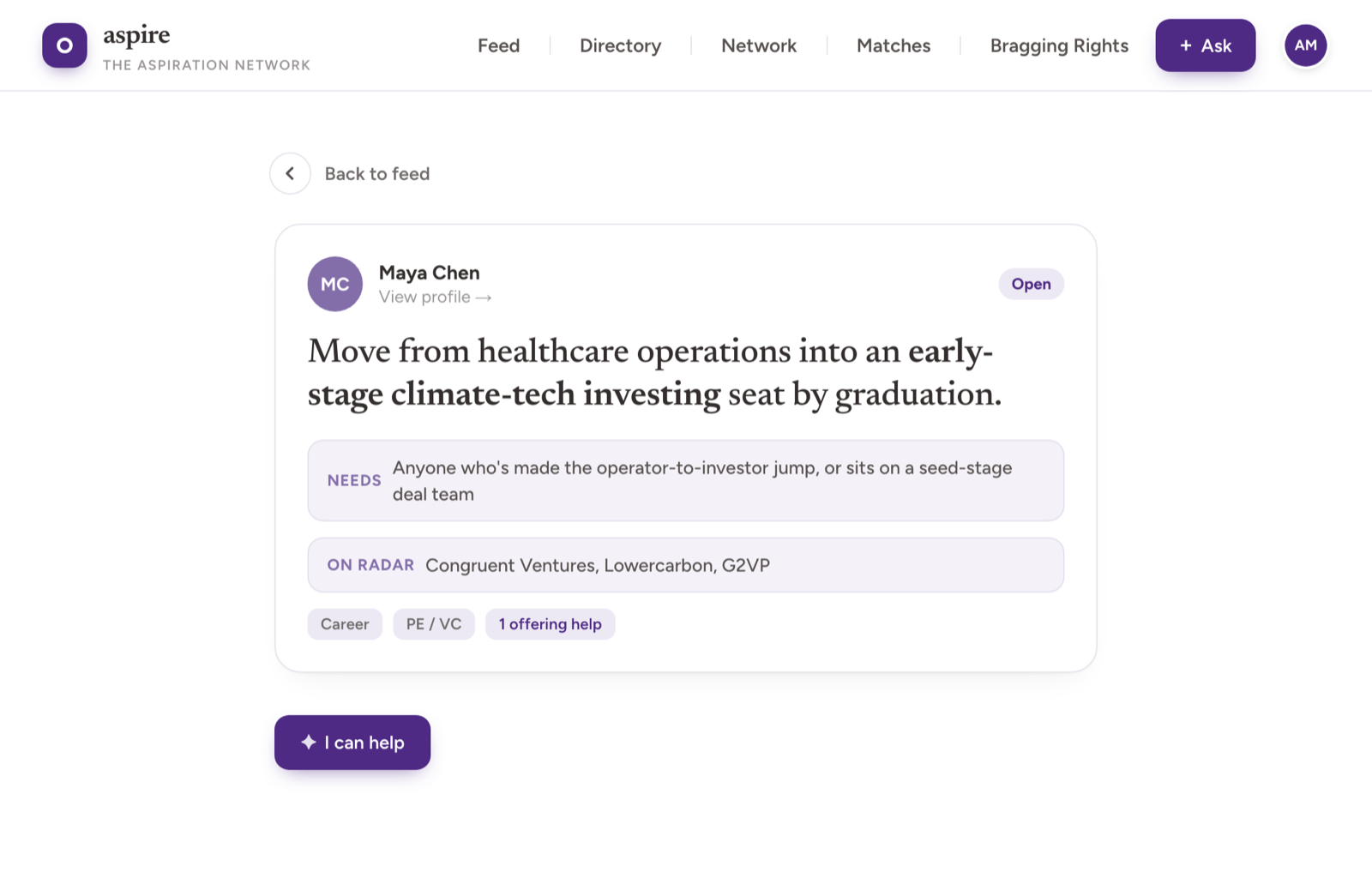Switch to the Network section
Viewport: 1372px width, 872px height.
click(x=759, y=45)
